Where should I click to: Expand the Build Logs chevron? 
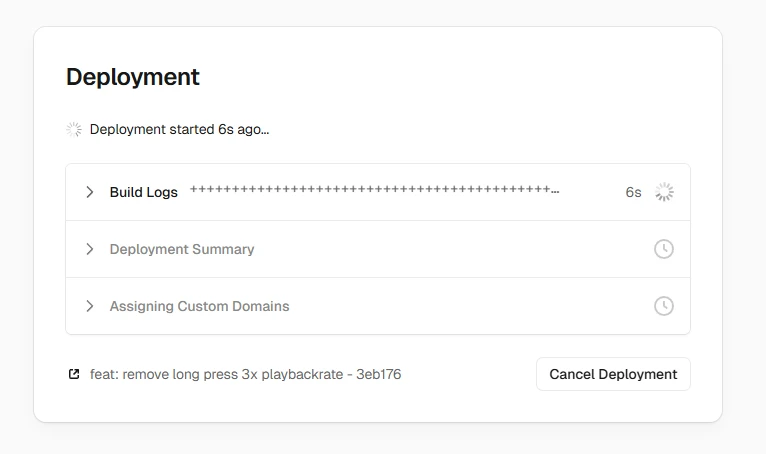pos(89,192)
